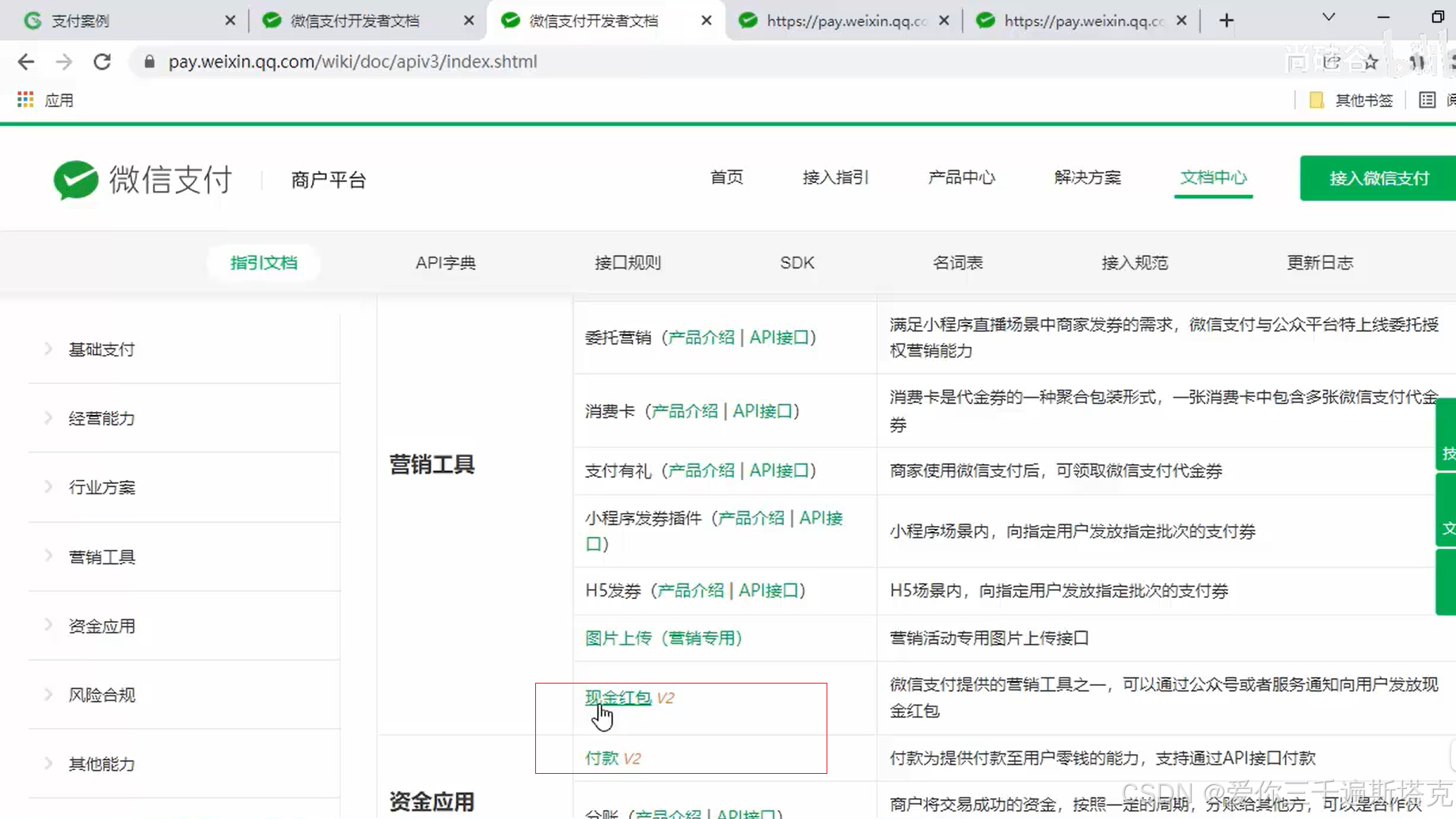Image resolution: width=1456 pixels, height=819 pixels.
Task: Open the 应用 apps grid shortcut
Action: coord(25,99)
